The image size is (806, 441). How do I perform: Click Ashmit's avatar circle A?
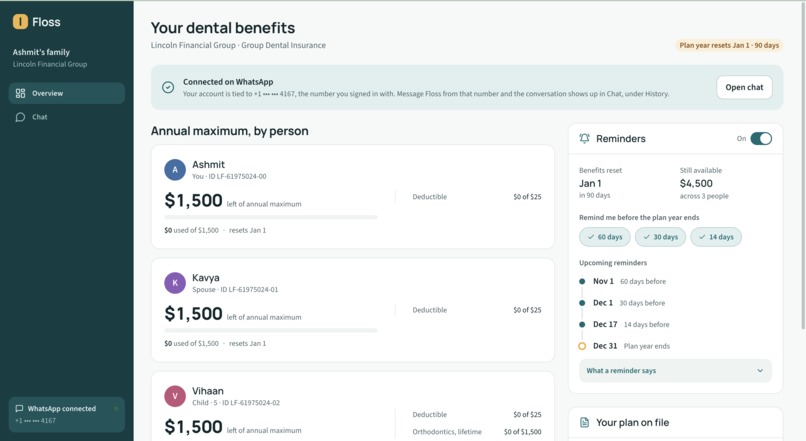[175, 170]
